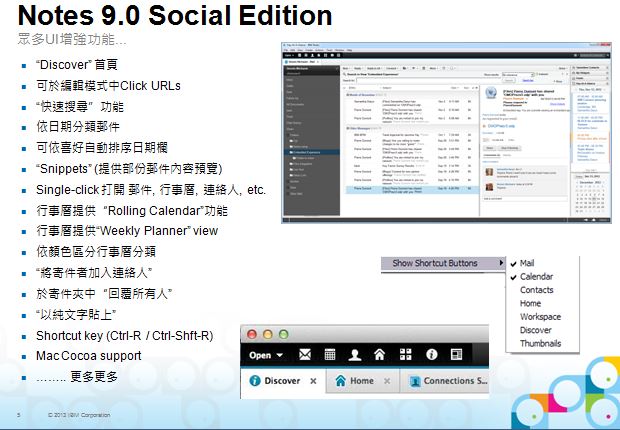The height and width of the screenshot is (430, 620).
Task: Click the "Rolling Calendar" bullet
Action: pos(132,211)
